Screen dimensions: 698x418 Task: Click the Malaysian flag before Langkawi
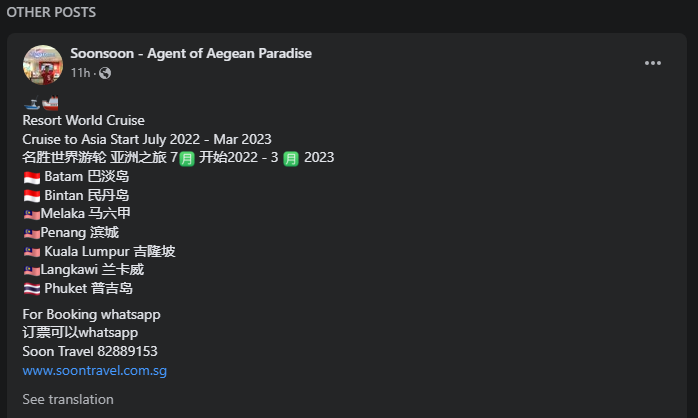tap(32, 271)
